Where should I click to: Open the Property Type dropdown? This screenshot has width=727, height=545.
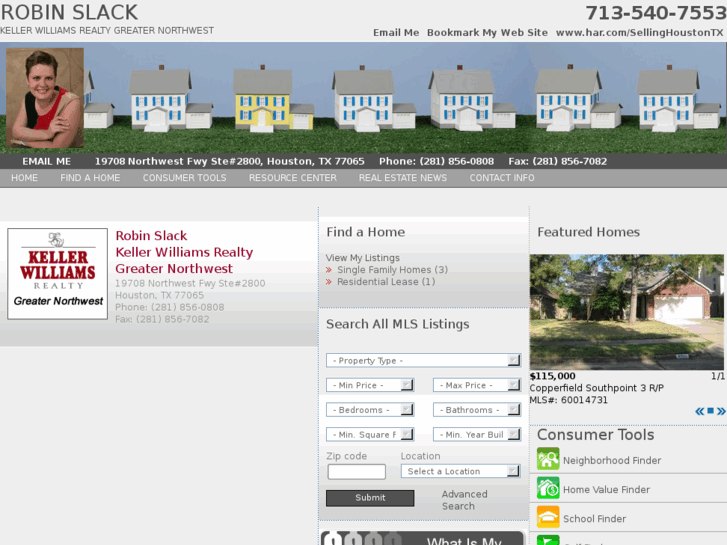(x=423, y=360)
